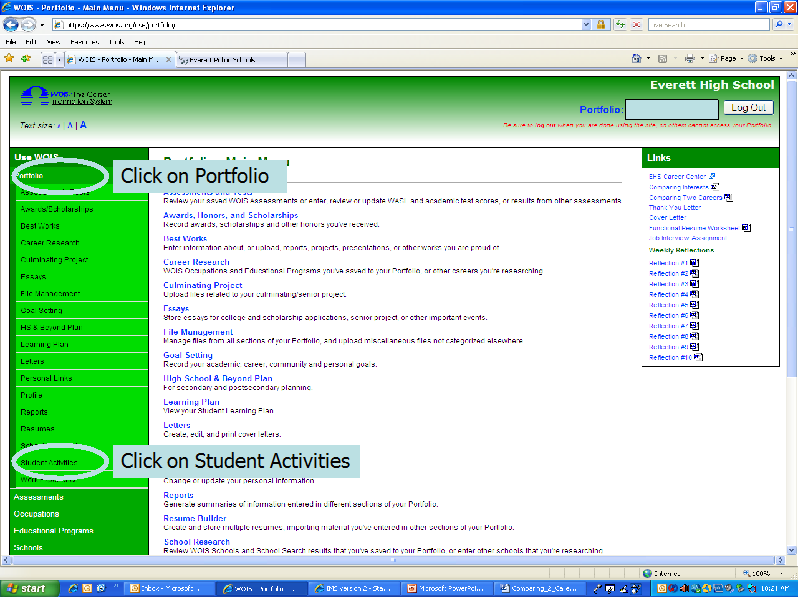This screenshot has width=800, height=600.
Task: Set text size with the largest A
Action: click(83, 124)
